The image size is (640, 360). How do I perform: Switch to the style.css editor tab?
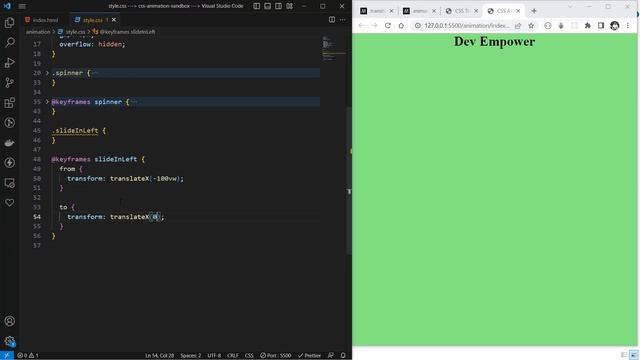92,20
